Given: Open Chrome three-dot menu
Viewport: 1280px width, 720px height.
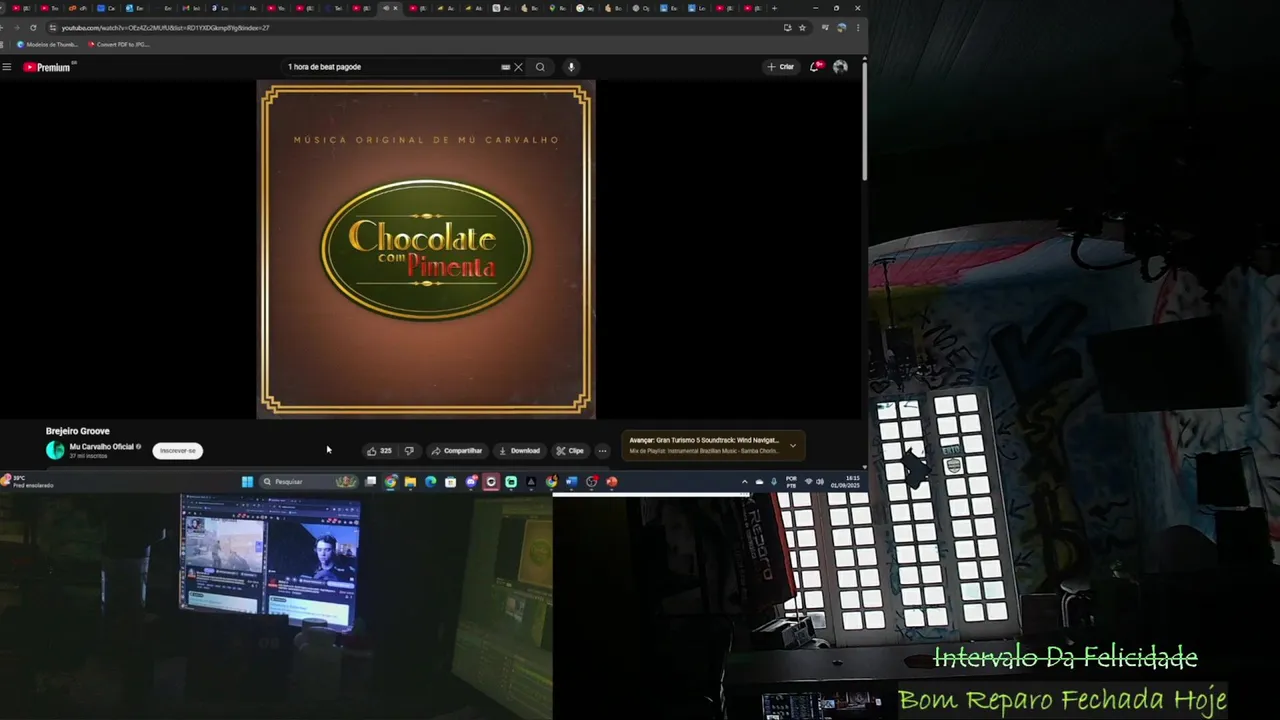Looking at the screenshot, I should point(858,28).
